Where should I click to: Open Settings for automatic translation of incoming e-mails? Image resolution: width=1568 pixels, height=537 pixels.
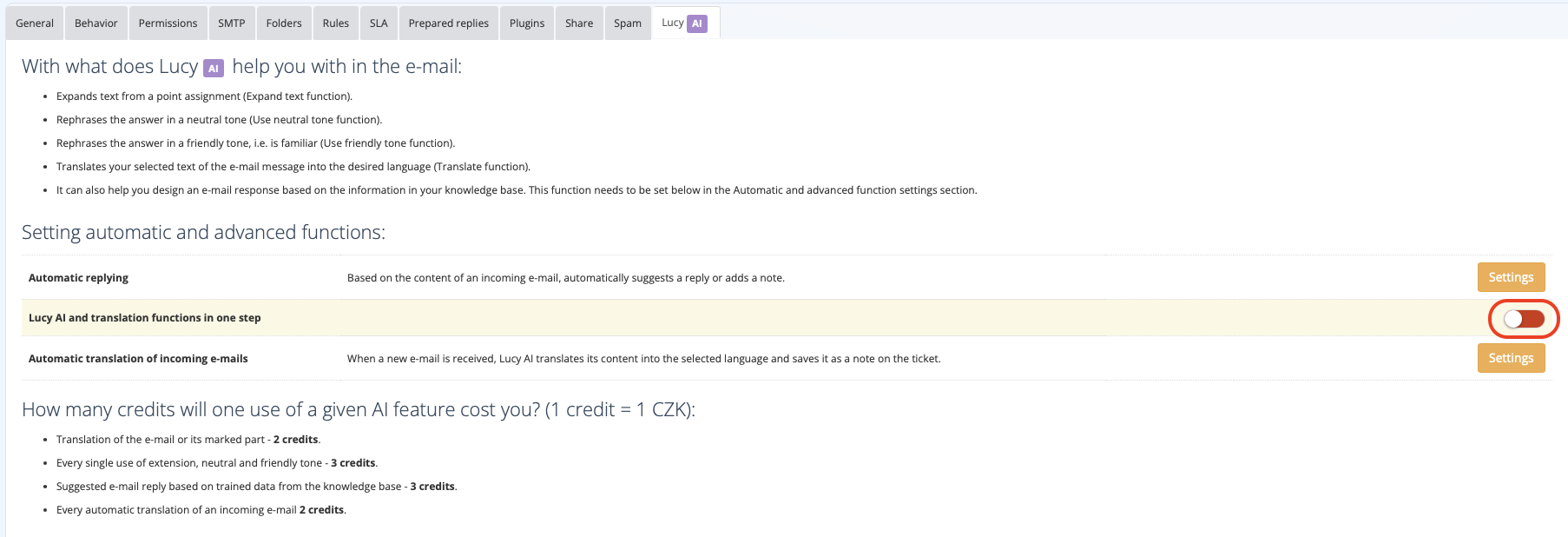[x=1511, y=358]
